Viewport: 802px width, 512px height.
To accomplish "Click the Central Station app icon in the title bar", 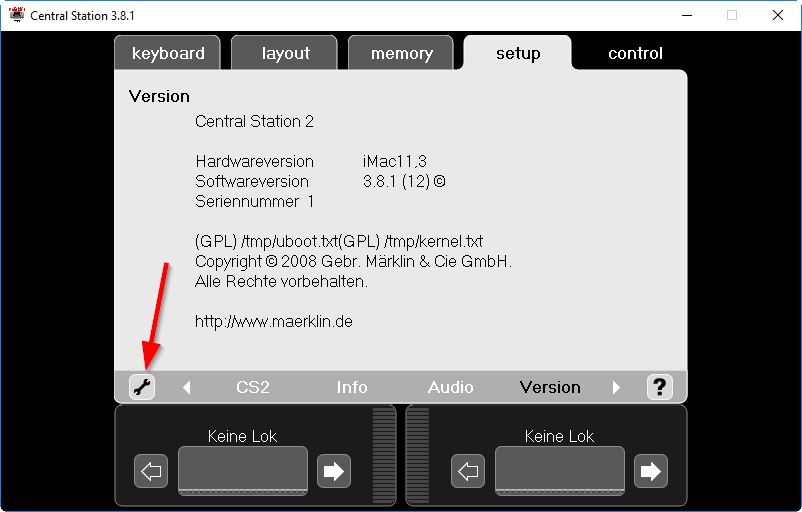I will pyautogui.click(x=17, y=15).
